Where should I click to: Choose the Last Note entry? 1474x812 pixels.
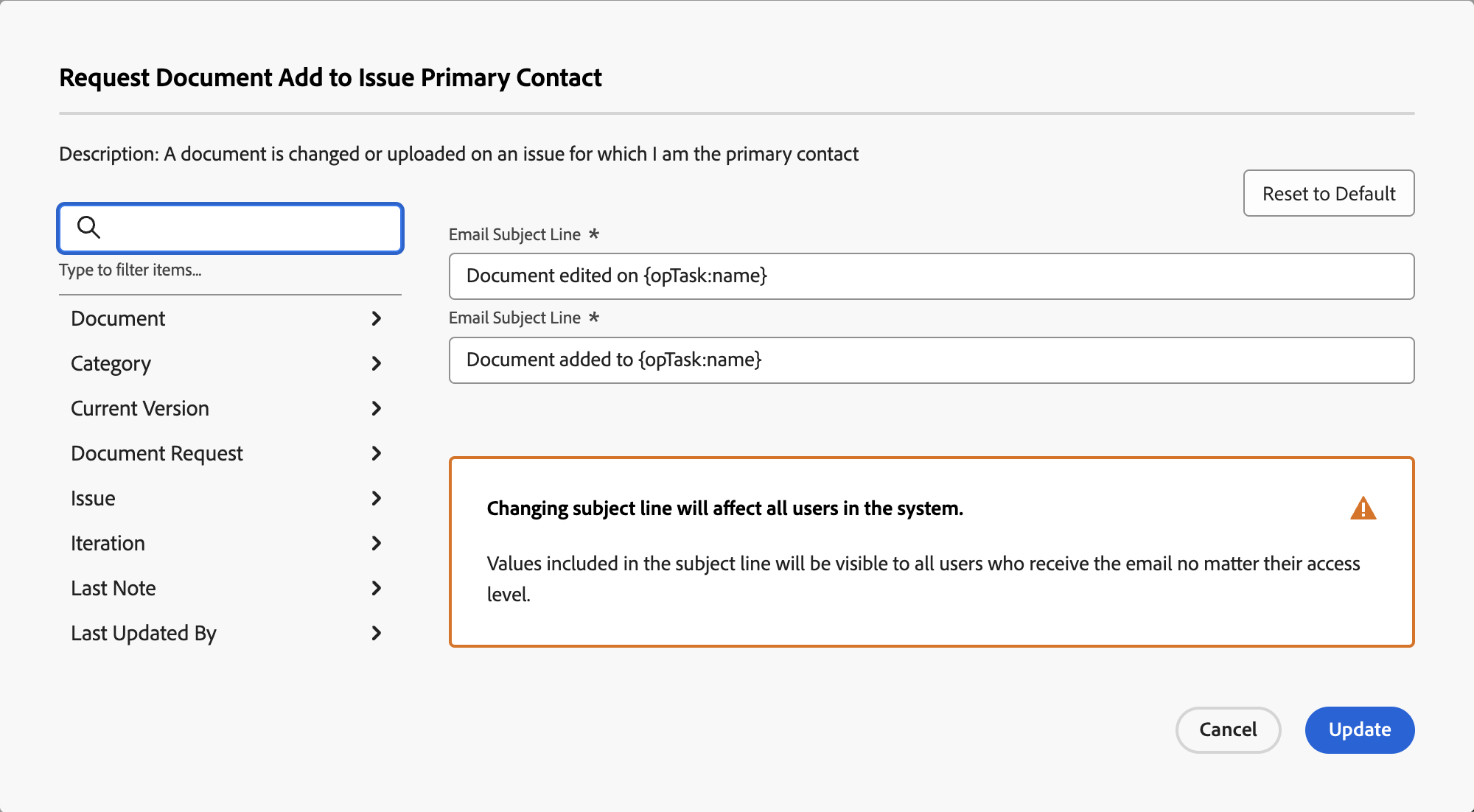pyautogui.click(x=113, y=588)
